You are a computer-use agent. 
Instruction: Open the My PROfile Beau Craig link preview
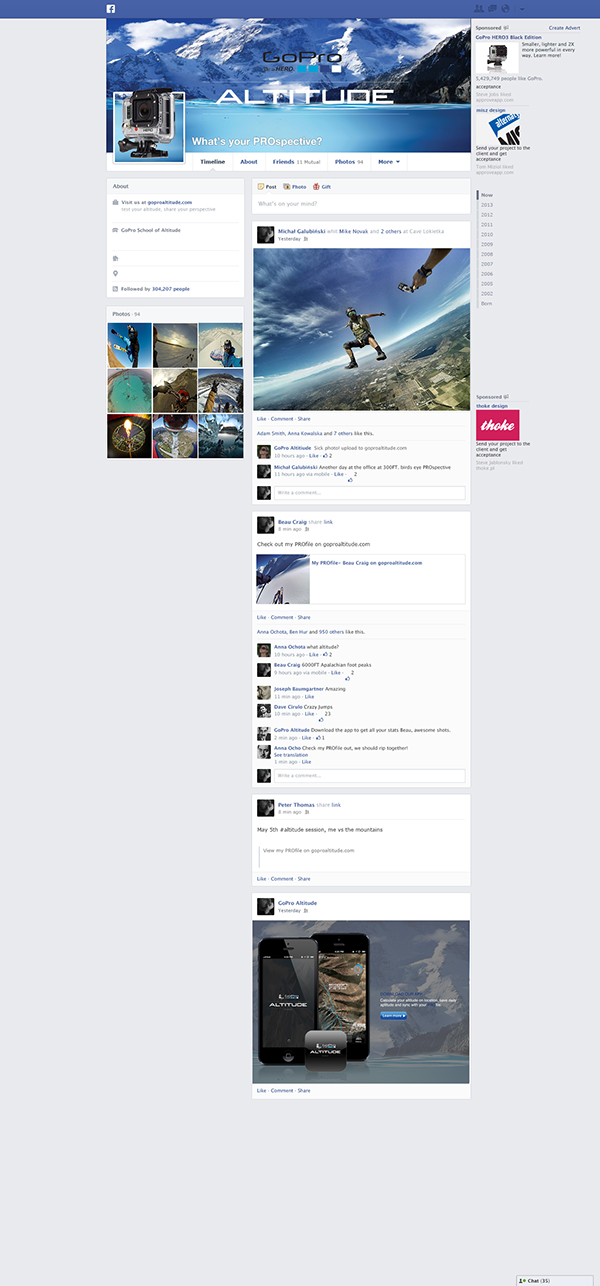pyautogui.click(x=366, y=563)
